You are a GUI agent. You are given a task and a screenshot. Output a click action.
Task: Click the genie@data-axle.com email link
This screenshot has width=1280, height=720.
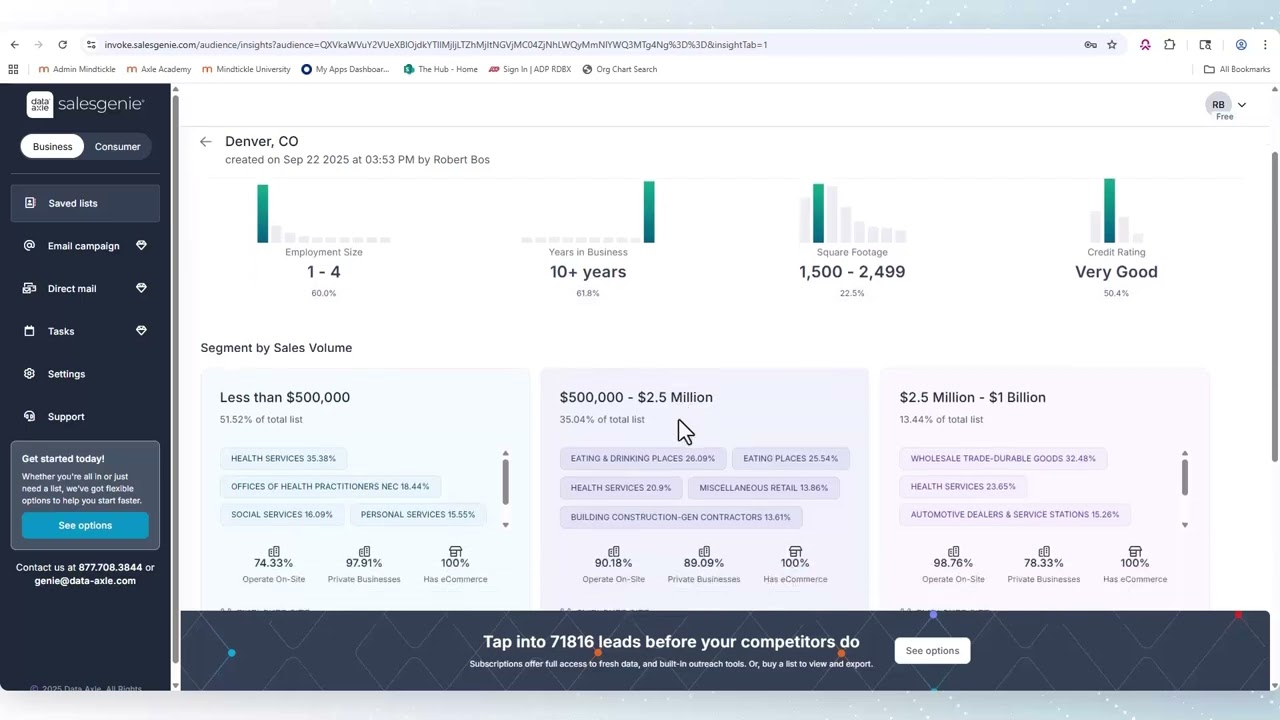[85, 580]
